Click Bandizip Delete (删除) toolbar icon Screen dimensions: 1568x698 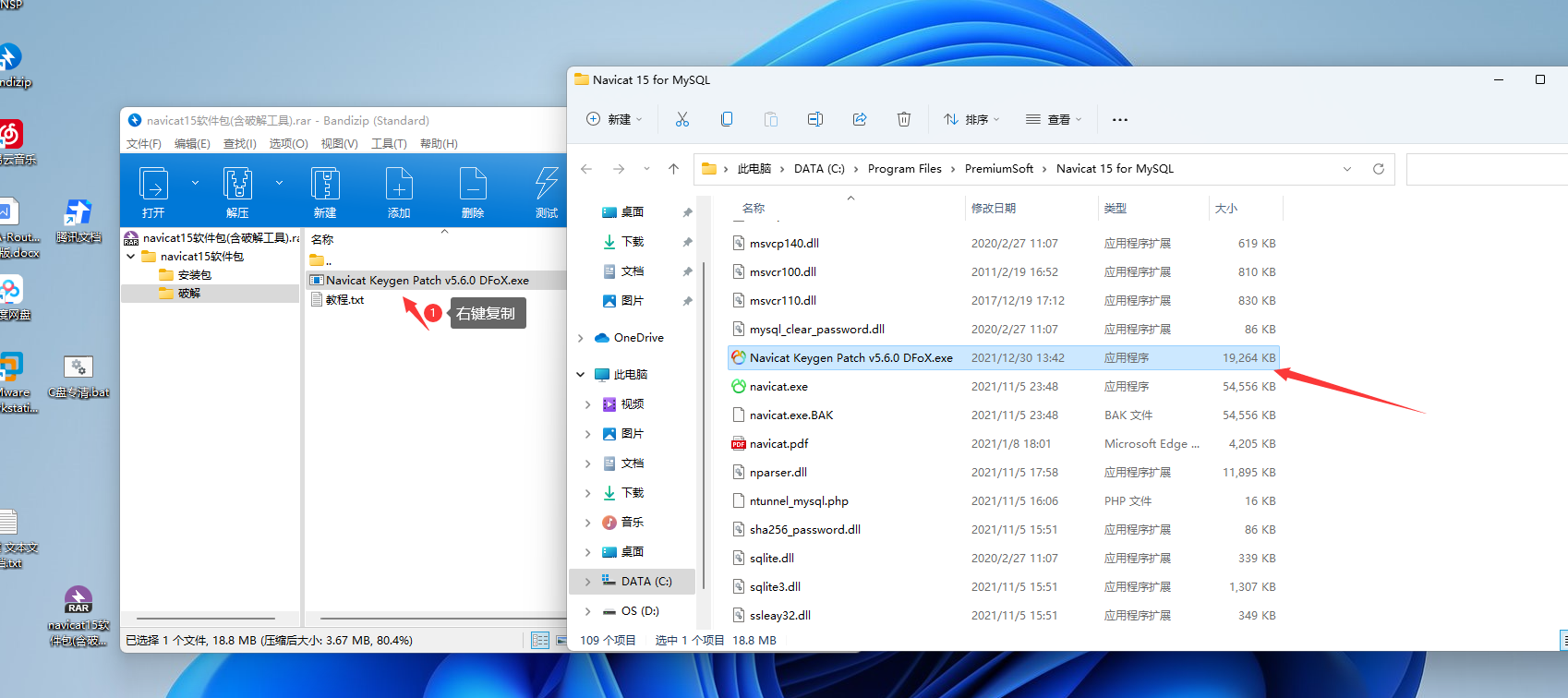coord(473,192)
